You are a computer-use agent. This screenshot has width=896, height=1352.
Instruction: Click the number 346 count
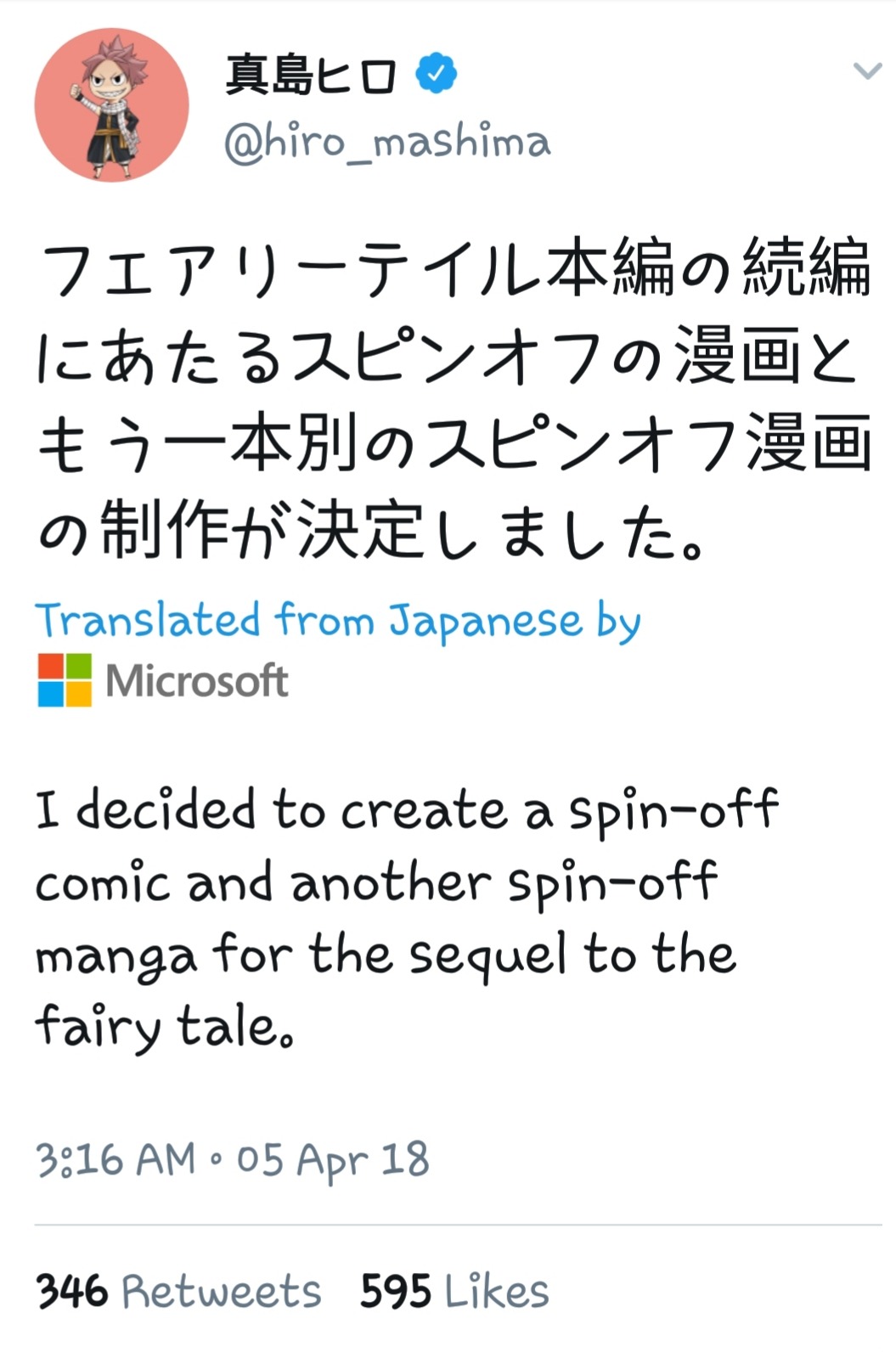72,1292
